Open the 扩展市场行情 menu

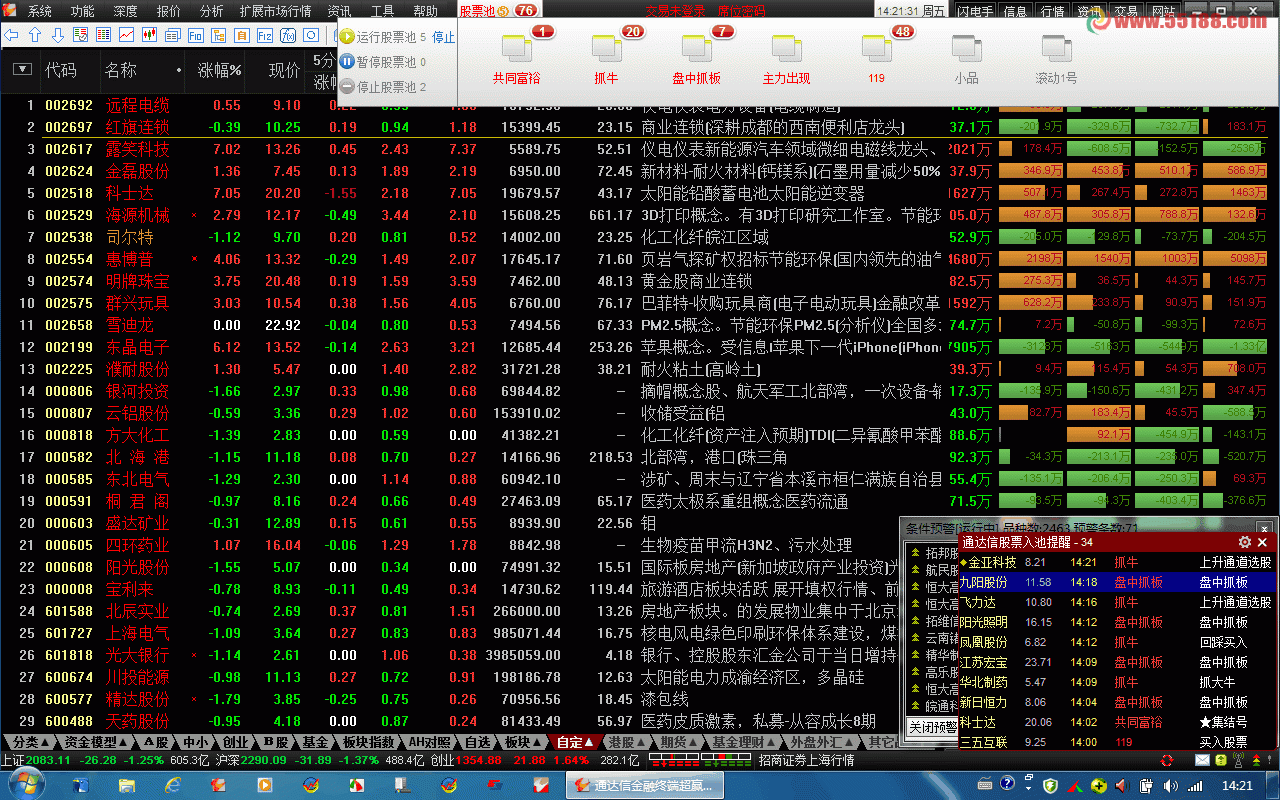tap(276, 11)
